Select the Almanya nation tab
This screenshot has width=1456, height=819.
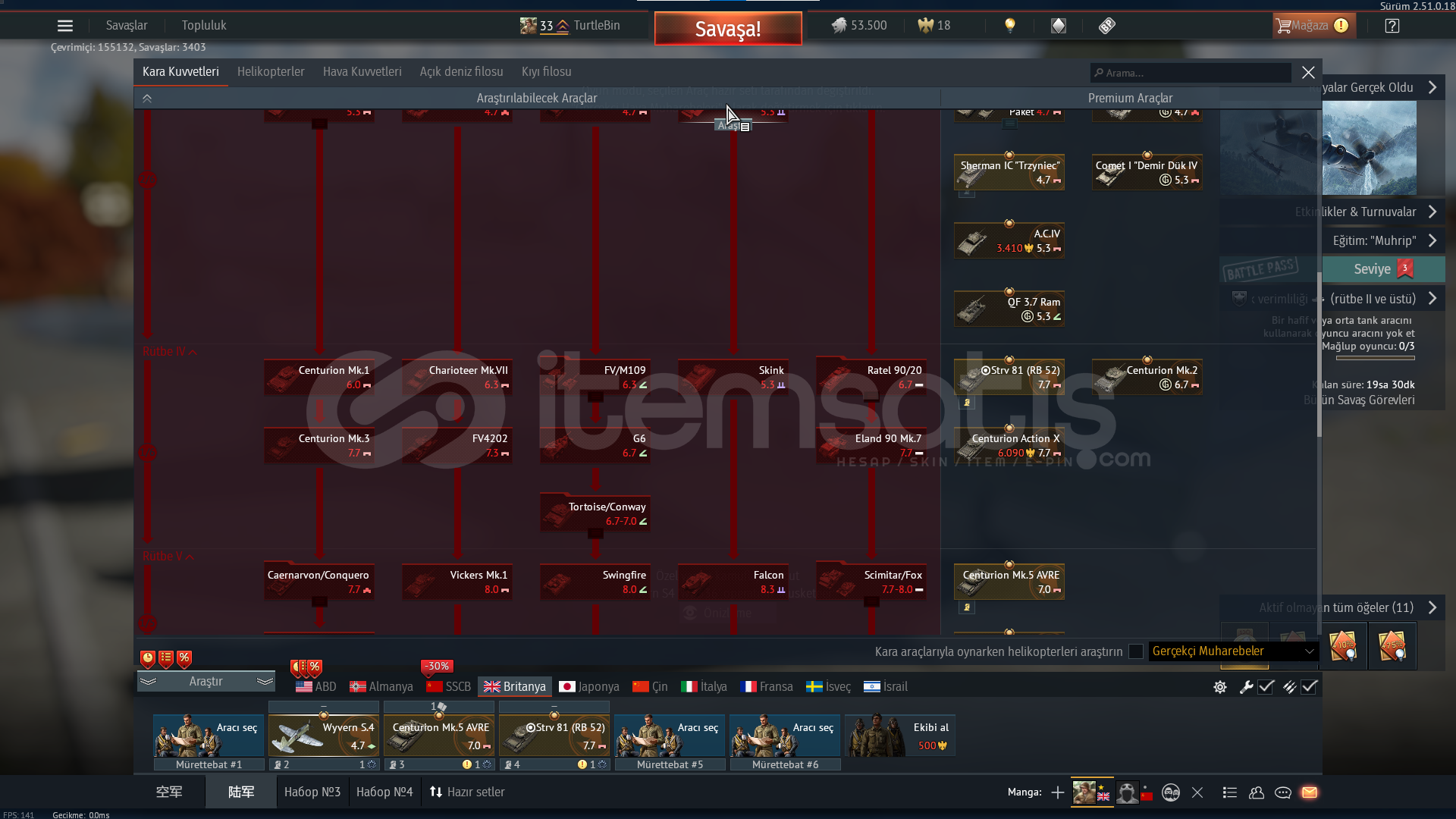381,687
